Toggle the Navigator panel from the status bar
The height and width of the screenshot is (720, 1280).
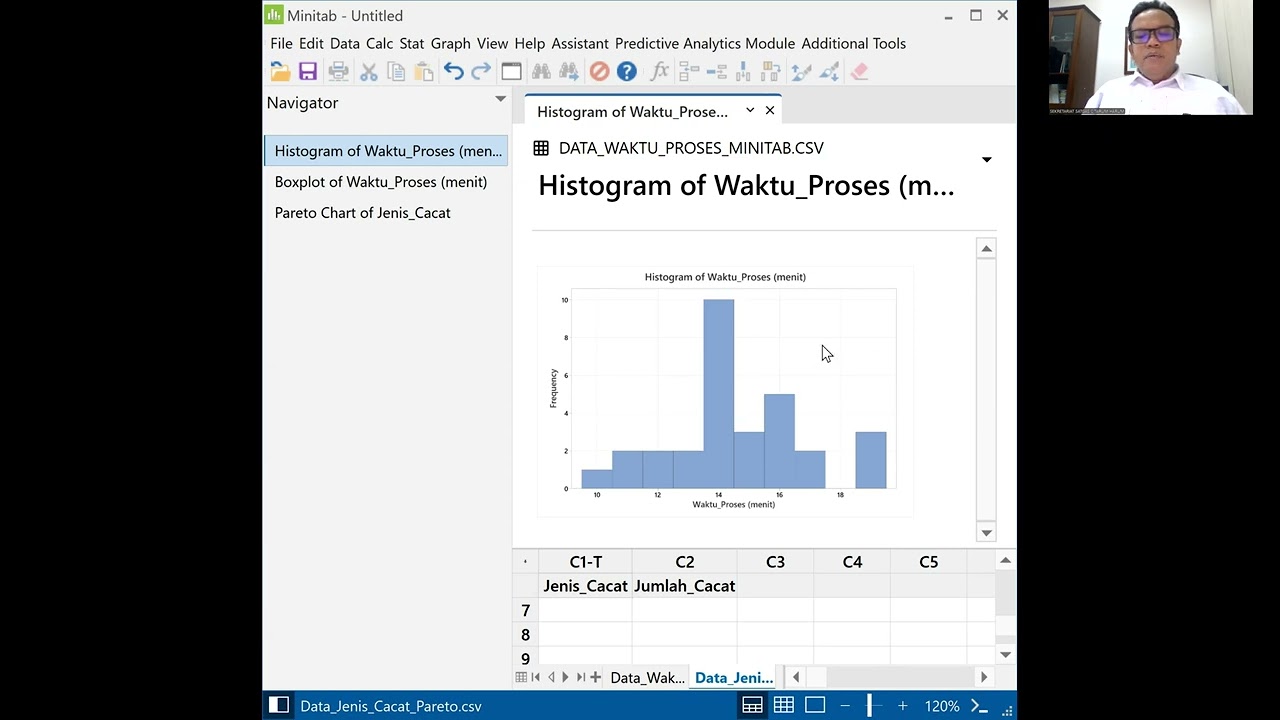(279, 706)
